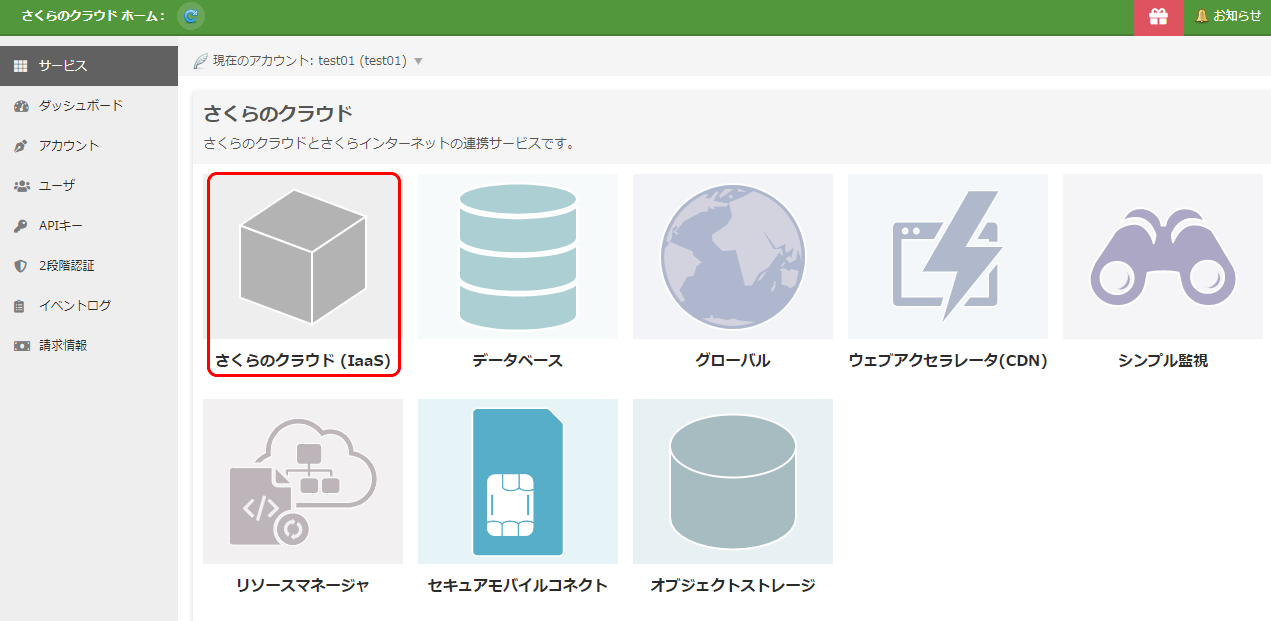Screen dimensions: 1271x621
Task: Click the ユーザ people icon in sidebar
Action: (x=21, y=186)
